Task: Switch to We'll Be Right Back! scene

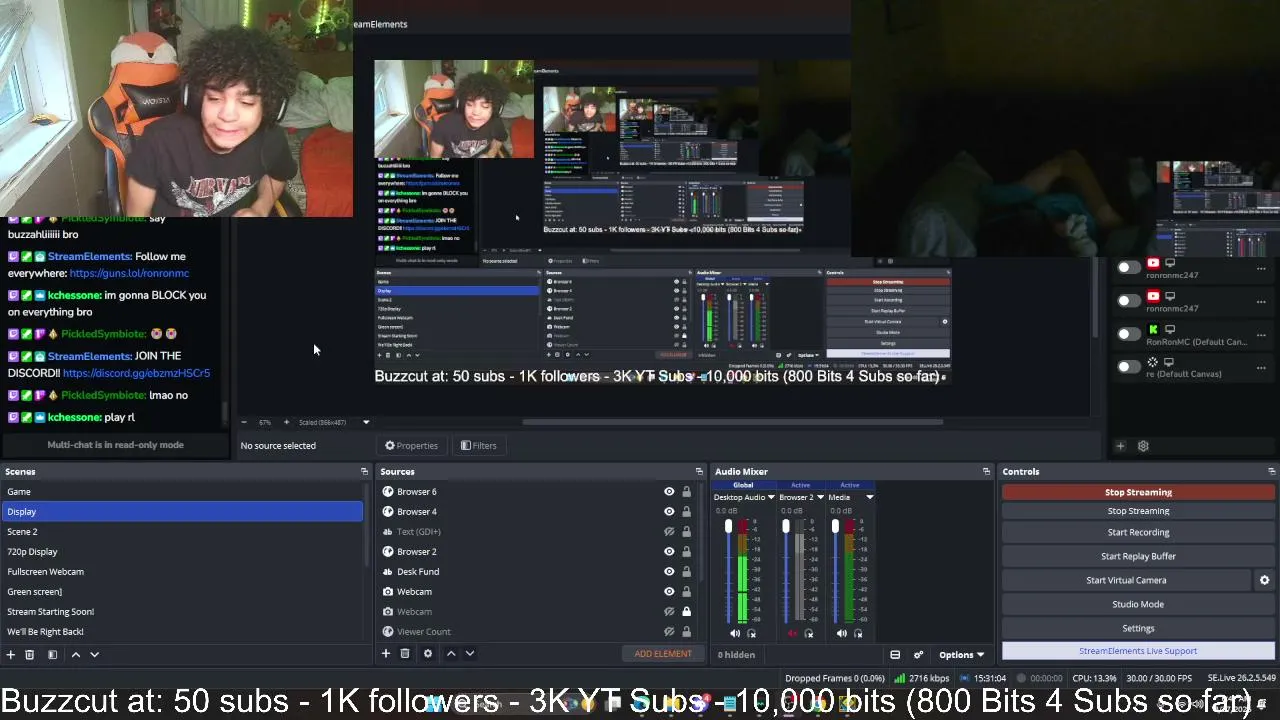Action: (x=182, y=631)
